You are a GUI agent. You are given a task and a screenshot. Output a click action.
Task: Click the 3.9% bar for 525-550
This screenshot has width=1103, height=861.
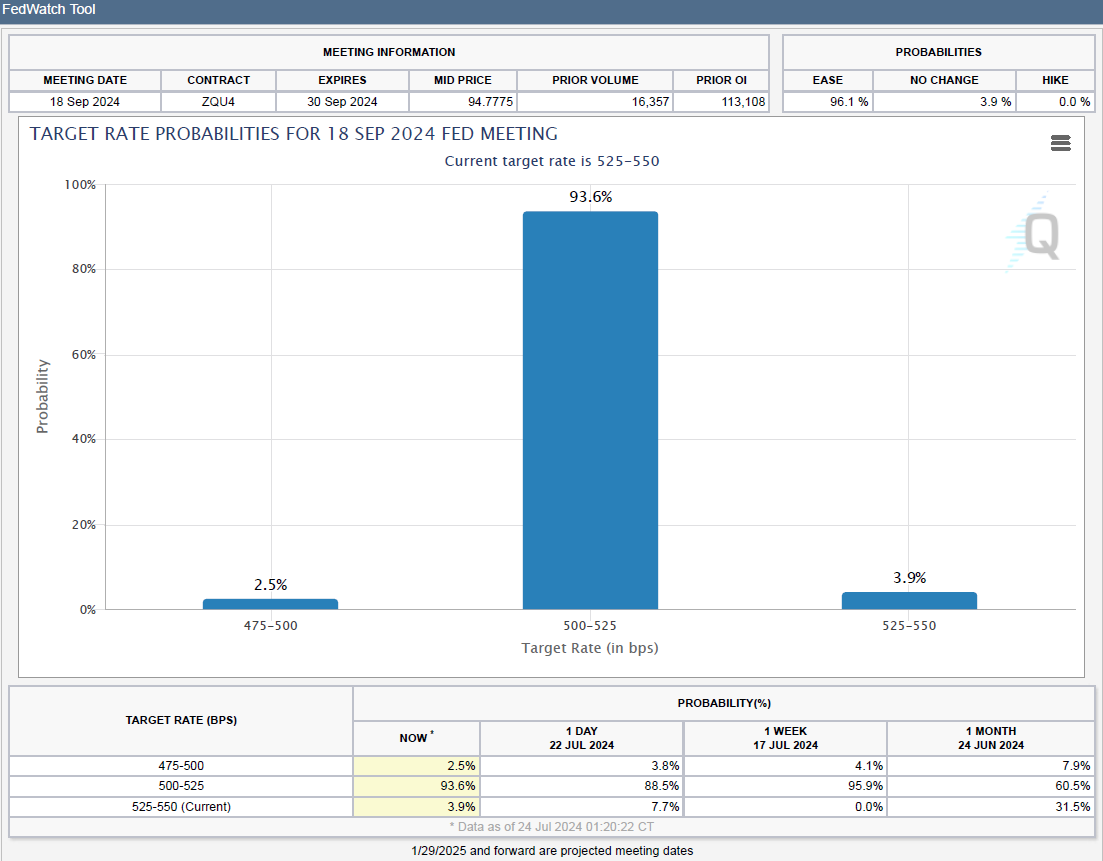pos(909,601)
